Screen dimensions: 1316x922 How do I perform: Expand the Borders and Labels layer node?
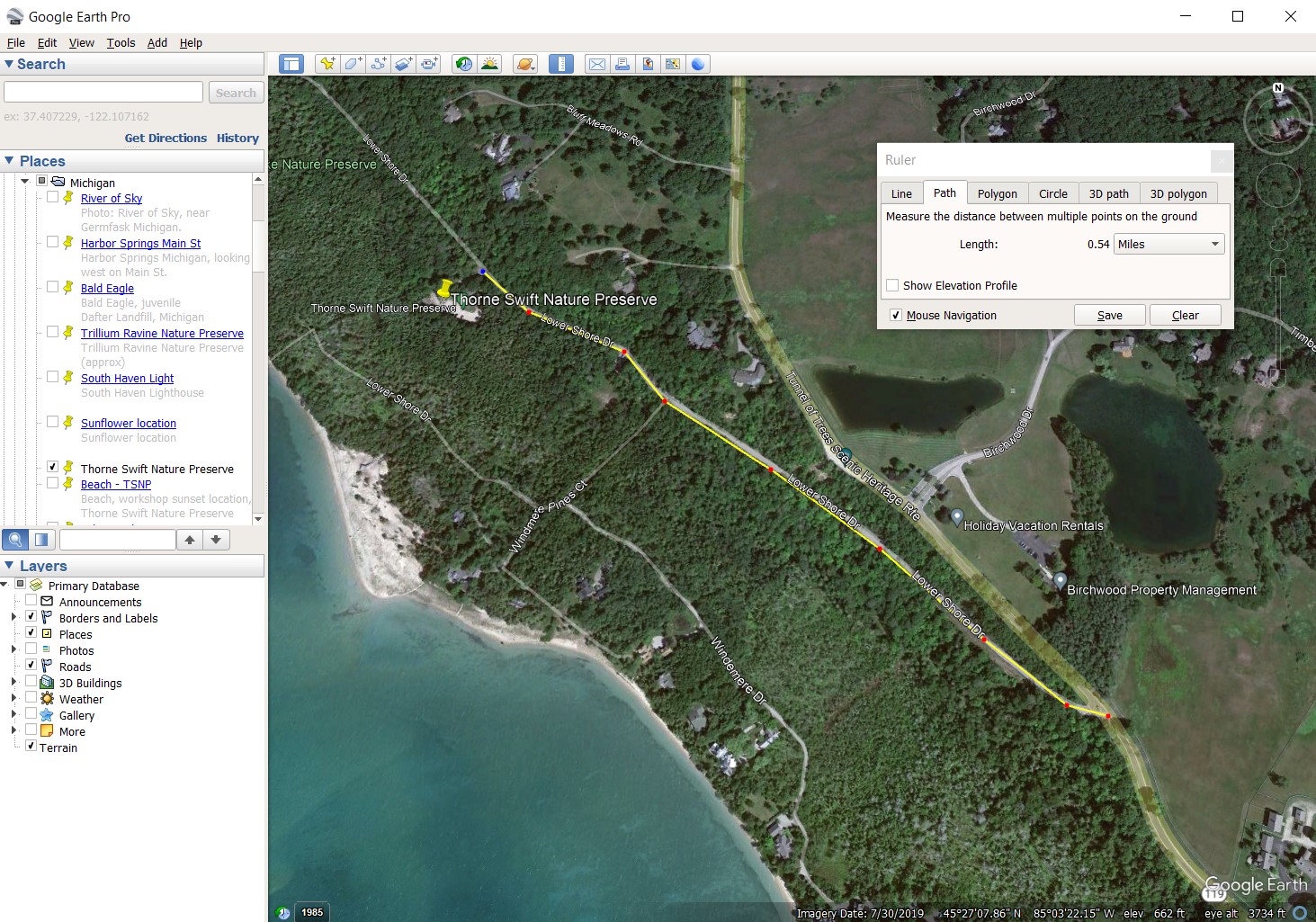13,617
